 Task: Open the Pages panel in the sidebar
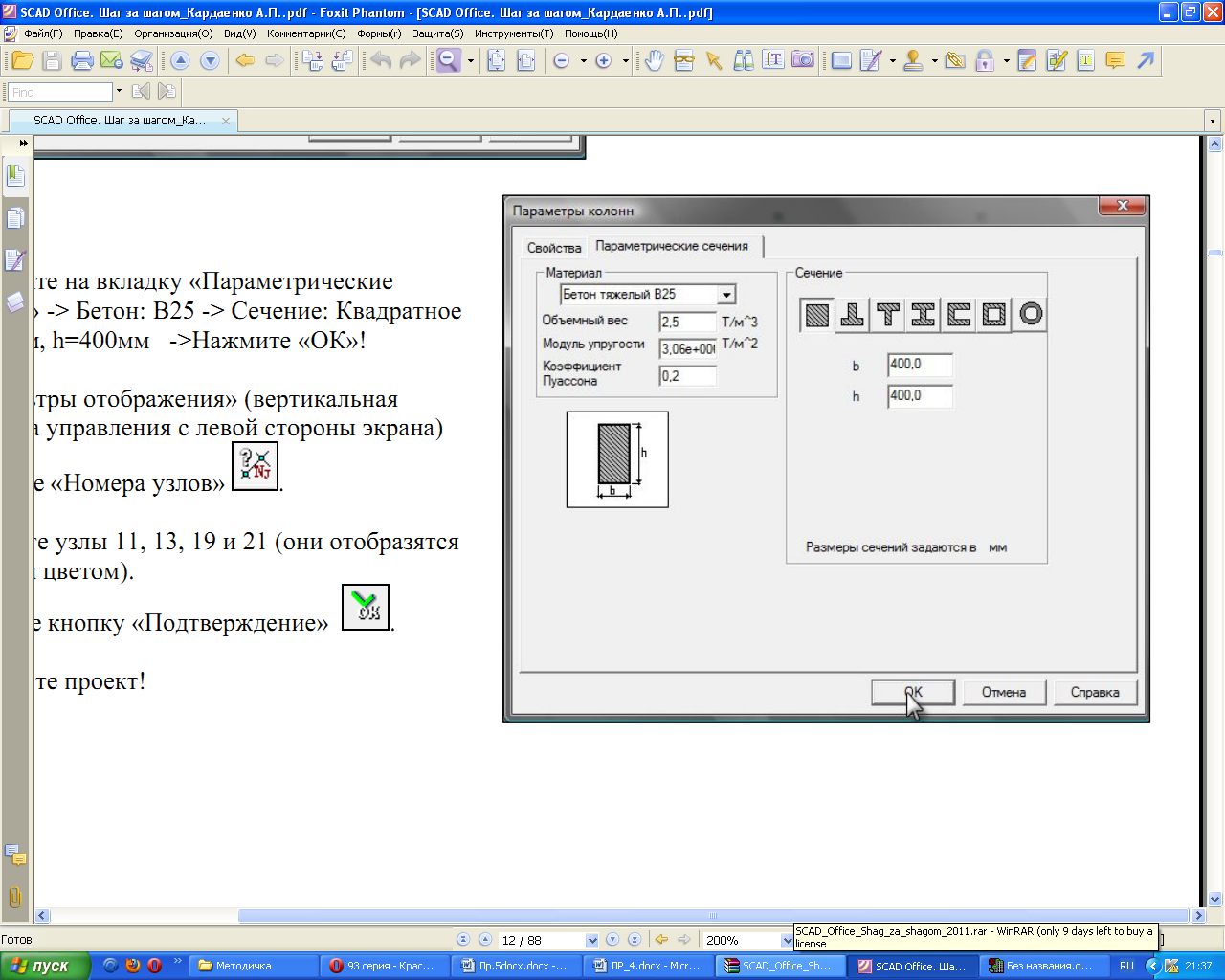point(15,218)
